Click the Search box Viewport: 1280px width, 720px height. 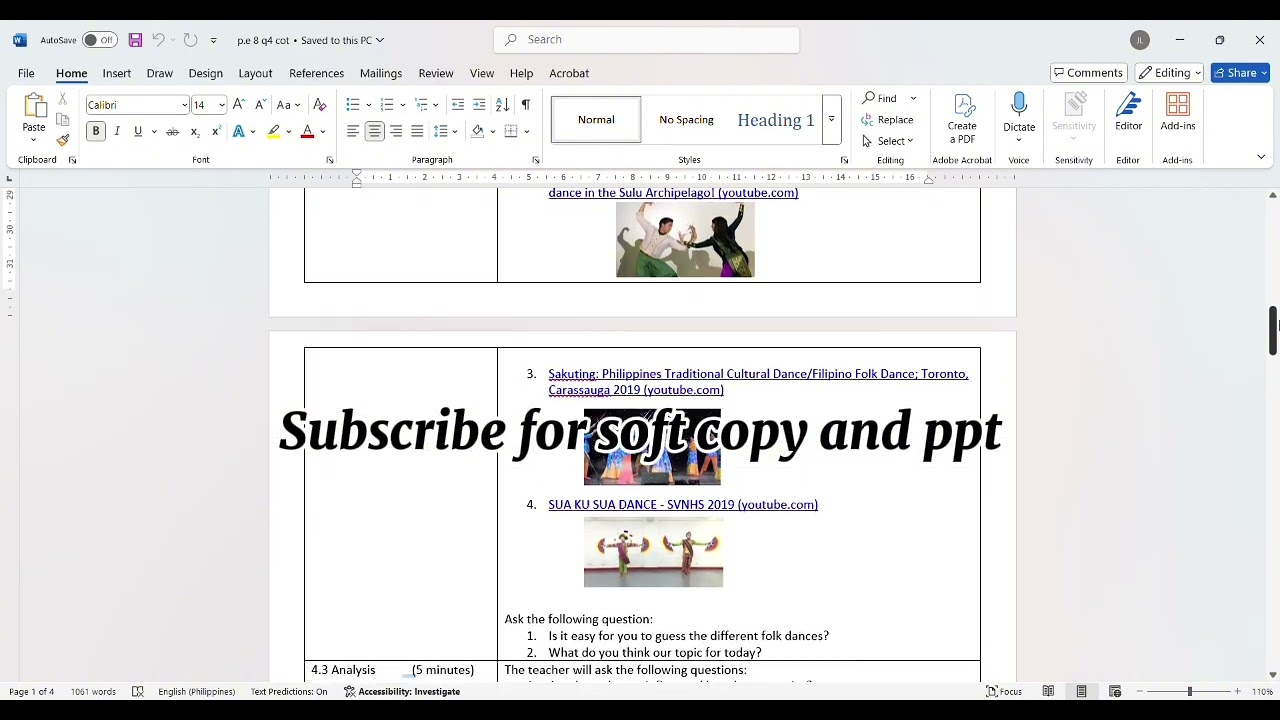pos(647,40)
